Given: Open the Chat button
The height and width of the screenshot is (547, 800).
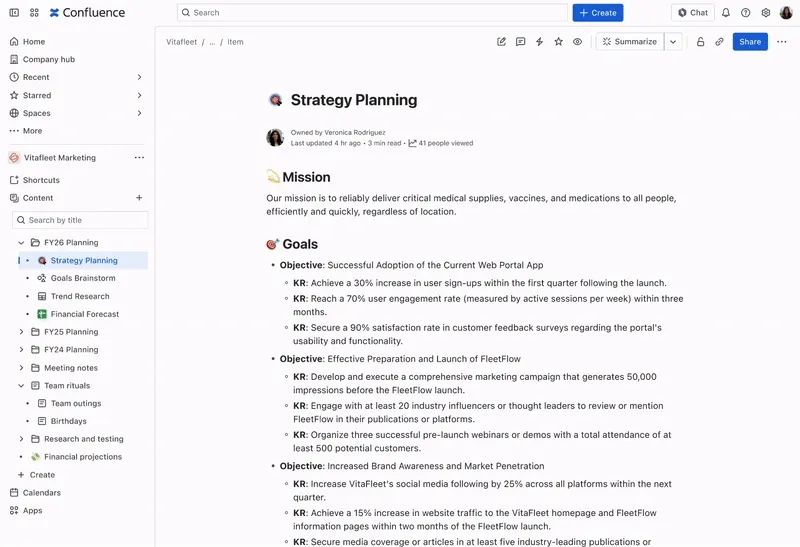Looking at the screenshot, I should [692, 13].
